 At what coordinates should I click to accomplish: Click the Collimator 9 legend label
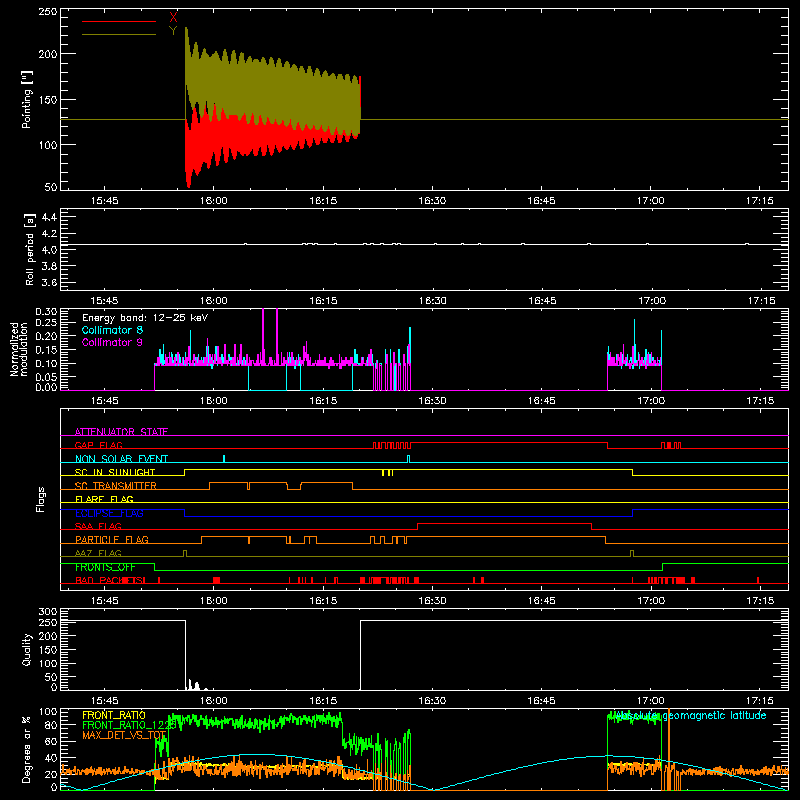point(112,342)
